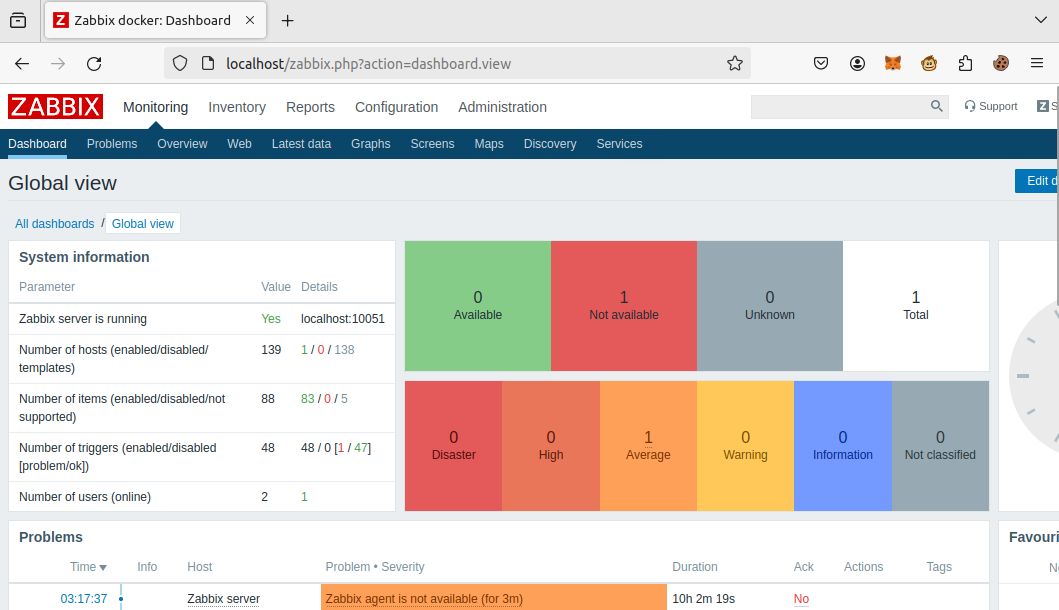Click the Information severity tile

[x=842, y=446]
